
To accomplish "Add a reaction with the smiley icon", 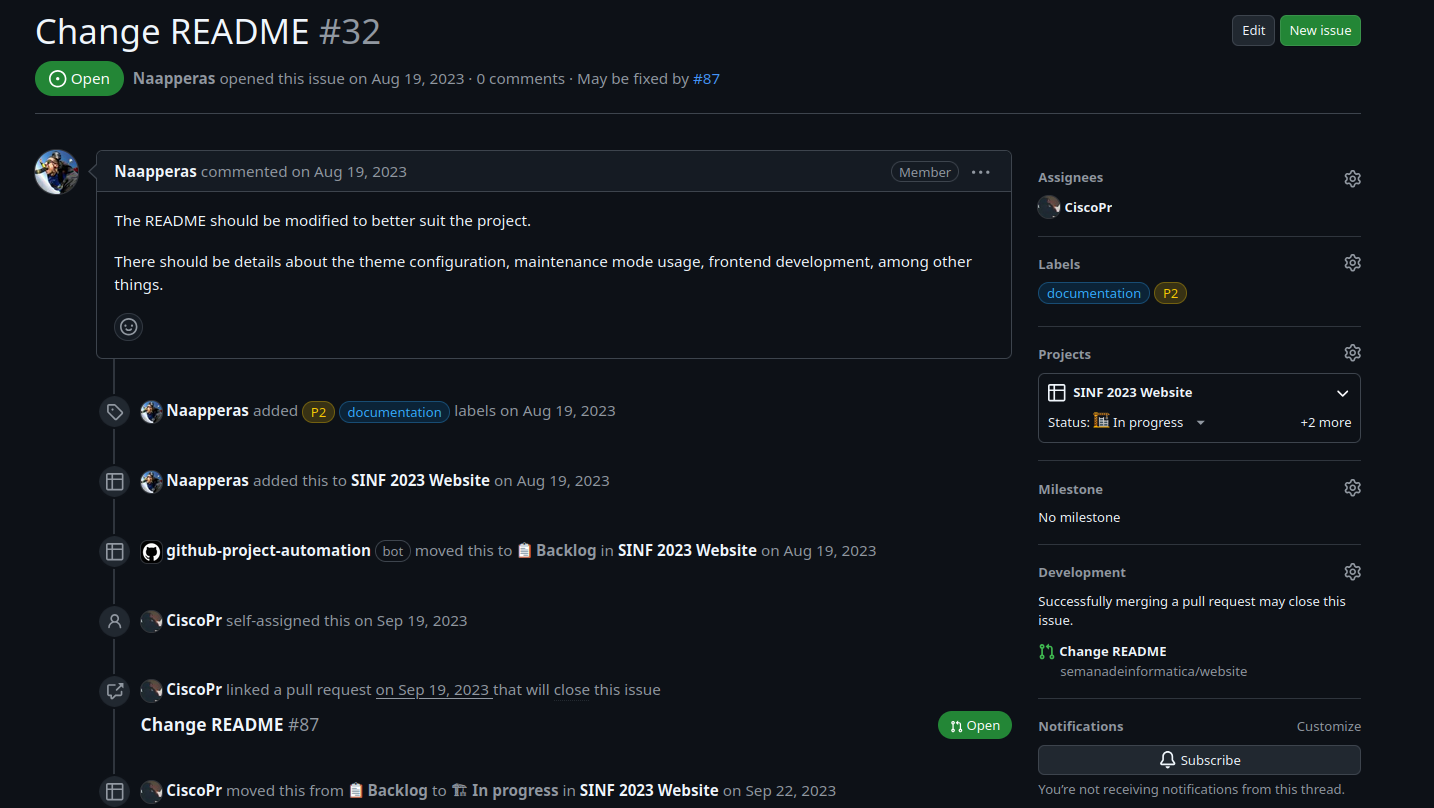I will [x=128, y=326].
